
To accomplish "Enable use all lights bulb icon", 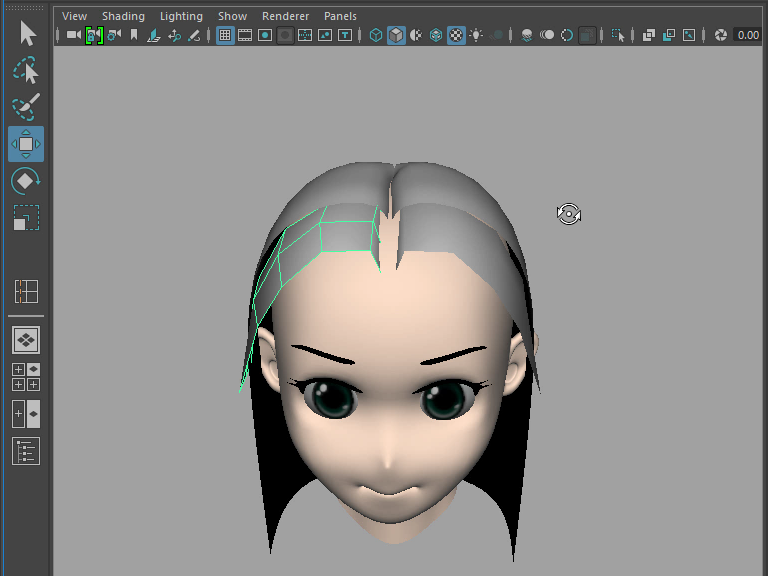I will [x=476, y=35].
